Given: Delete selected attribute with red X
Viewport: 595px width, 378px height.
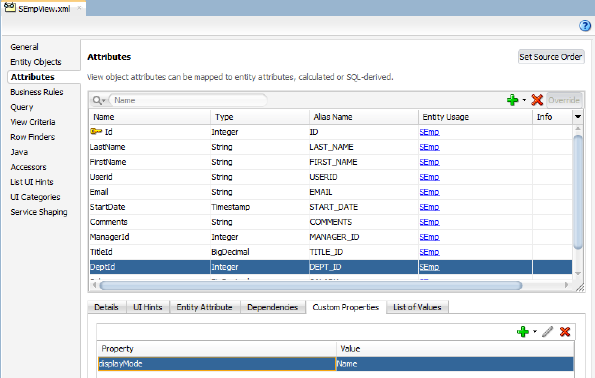Looking at the screenshot, I should click(x=537, y=100).
